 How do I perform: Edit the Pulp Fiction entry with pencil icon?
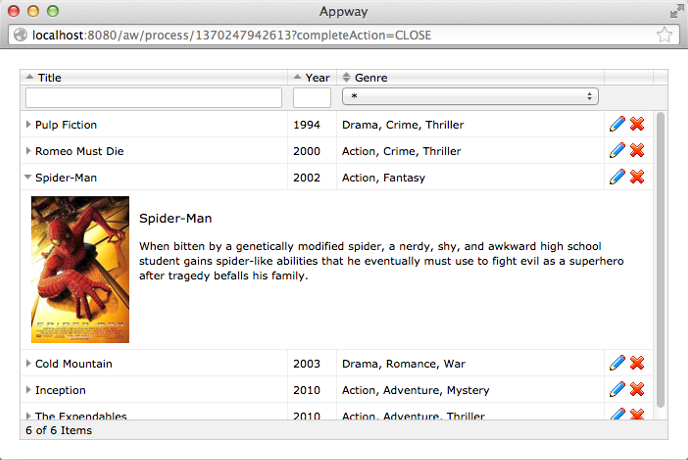(617, 124)
